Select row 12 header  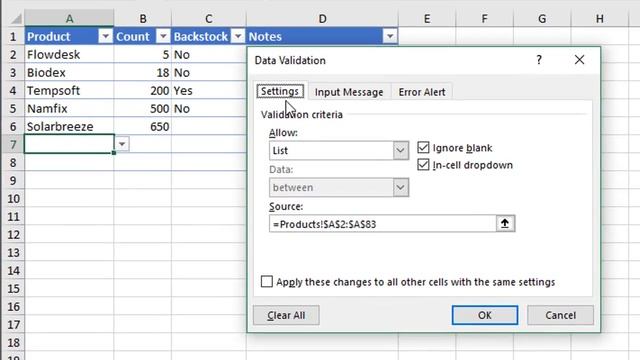(x=13, y=234)
